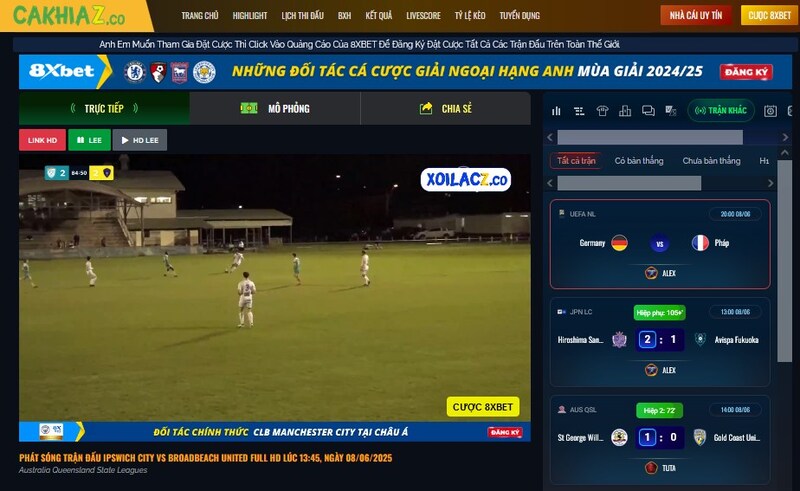The width and height of the screenshot is (800, 491).
Task: Click the match list vertical scrollbar thumb
Action: 785,261
